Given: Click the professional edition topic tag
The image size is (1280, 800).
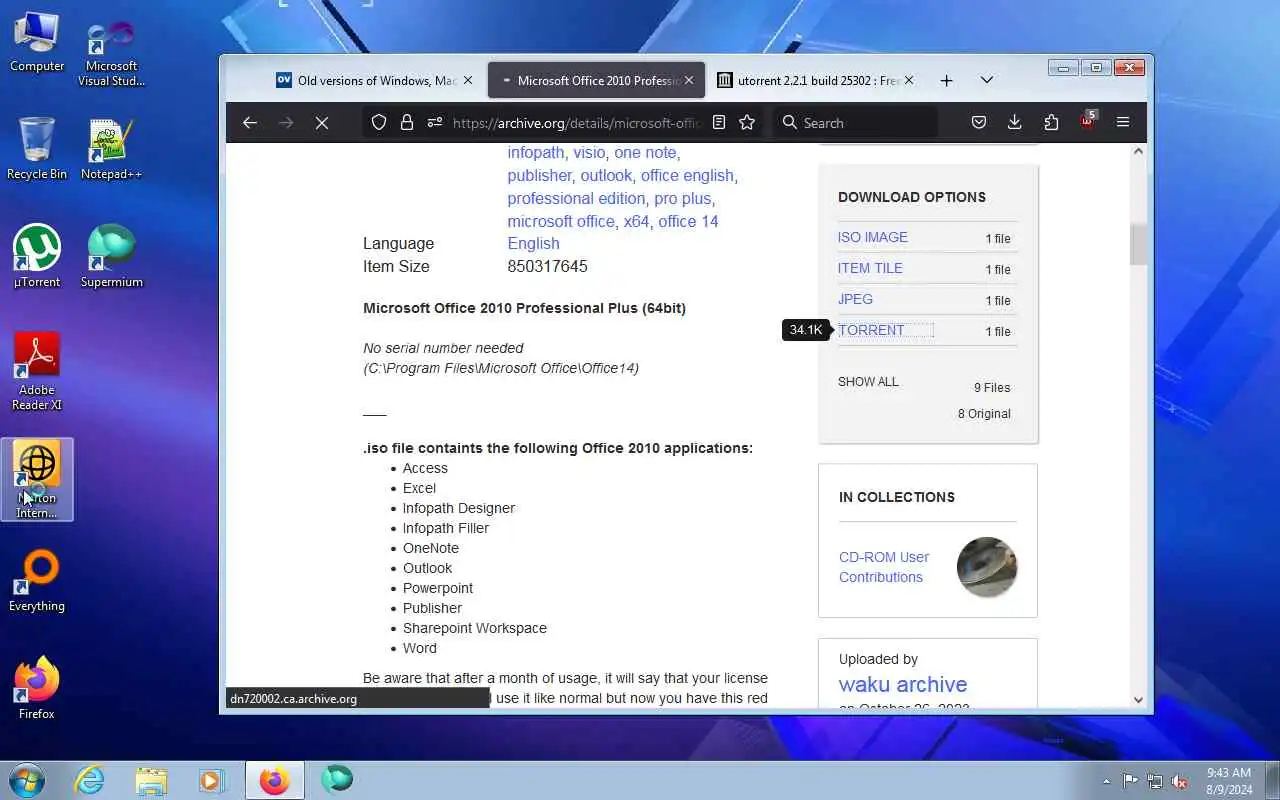Looking at the screenshot, I should (x=576, y=198).
